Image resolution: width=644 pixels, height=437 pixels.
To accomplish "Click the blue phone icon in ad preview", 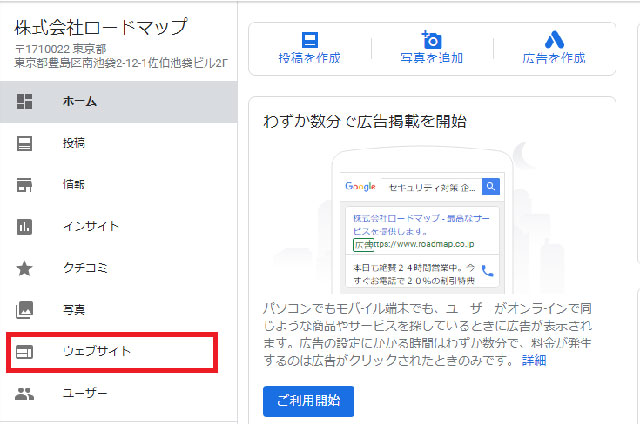I will point(488,271).
